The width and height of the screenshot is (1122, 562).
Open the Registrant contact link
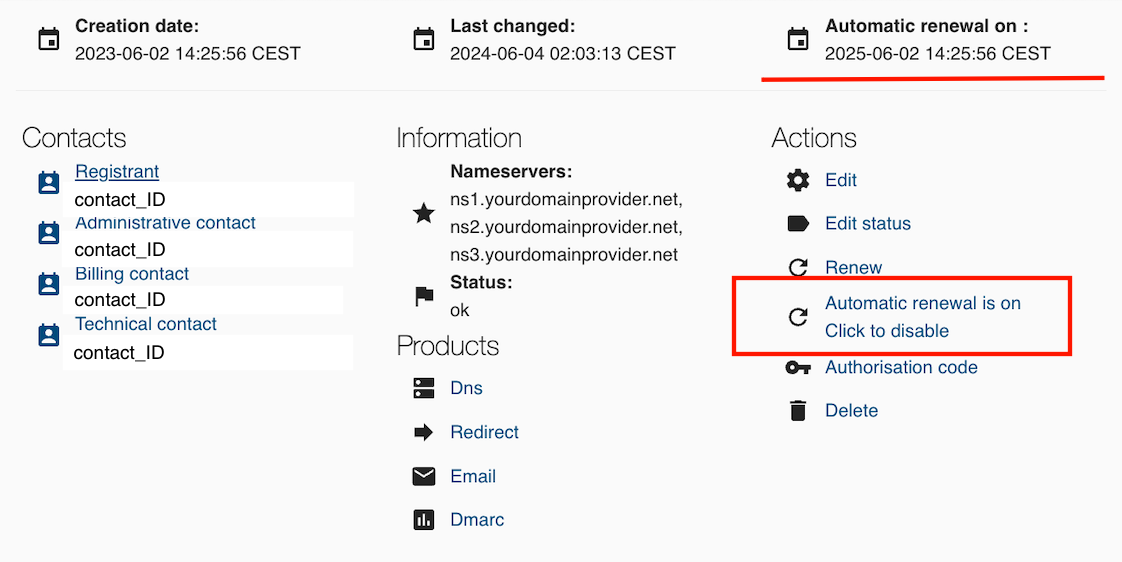(x=117, y=172)
